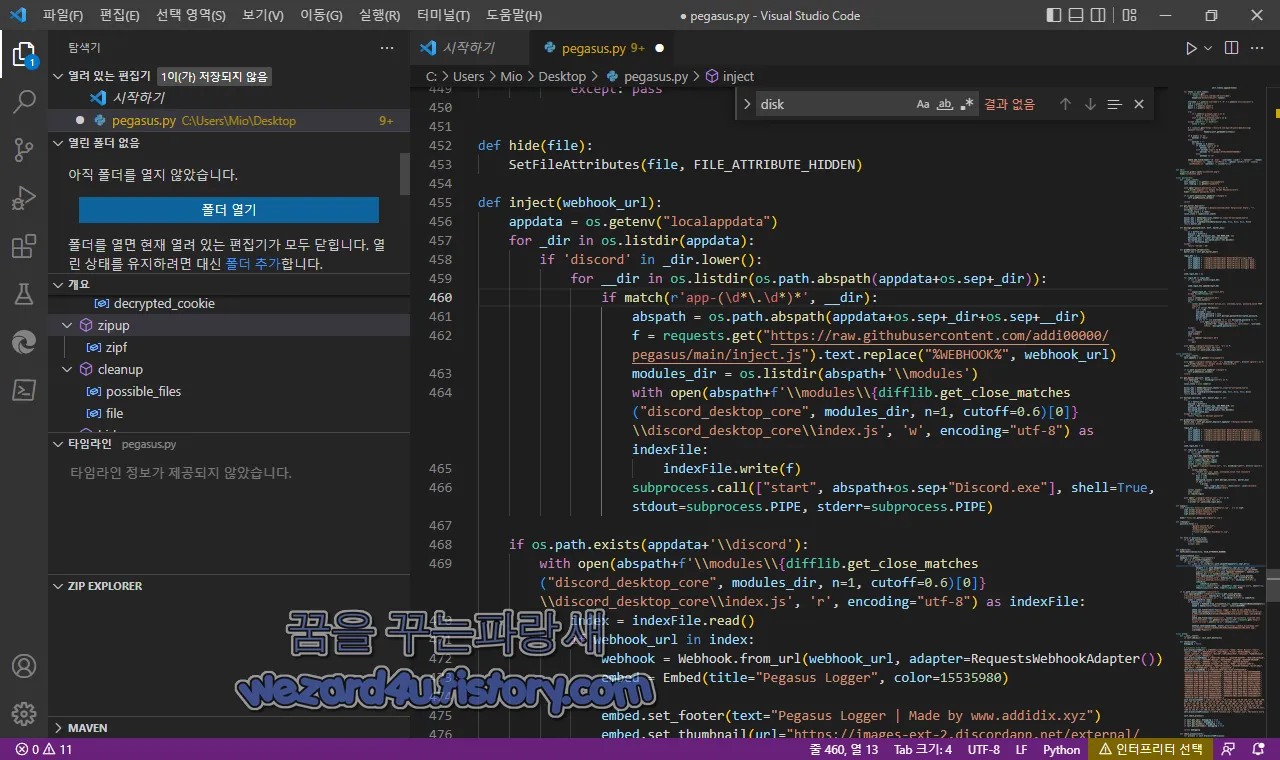Open the 탐색기 views and more actions menu
Image resolution: width=1280 pixels, height=760 pixels.
387,48
